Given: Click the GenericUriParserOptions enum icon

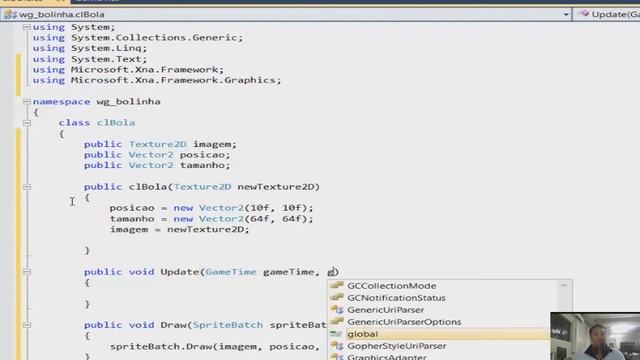Looking at the screenshot, I should coord(337,321).
